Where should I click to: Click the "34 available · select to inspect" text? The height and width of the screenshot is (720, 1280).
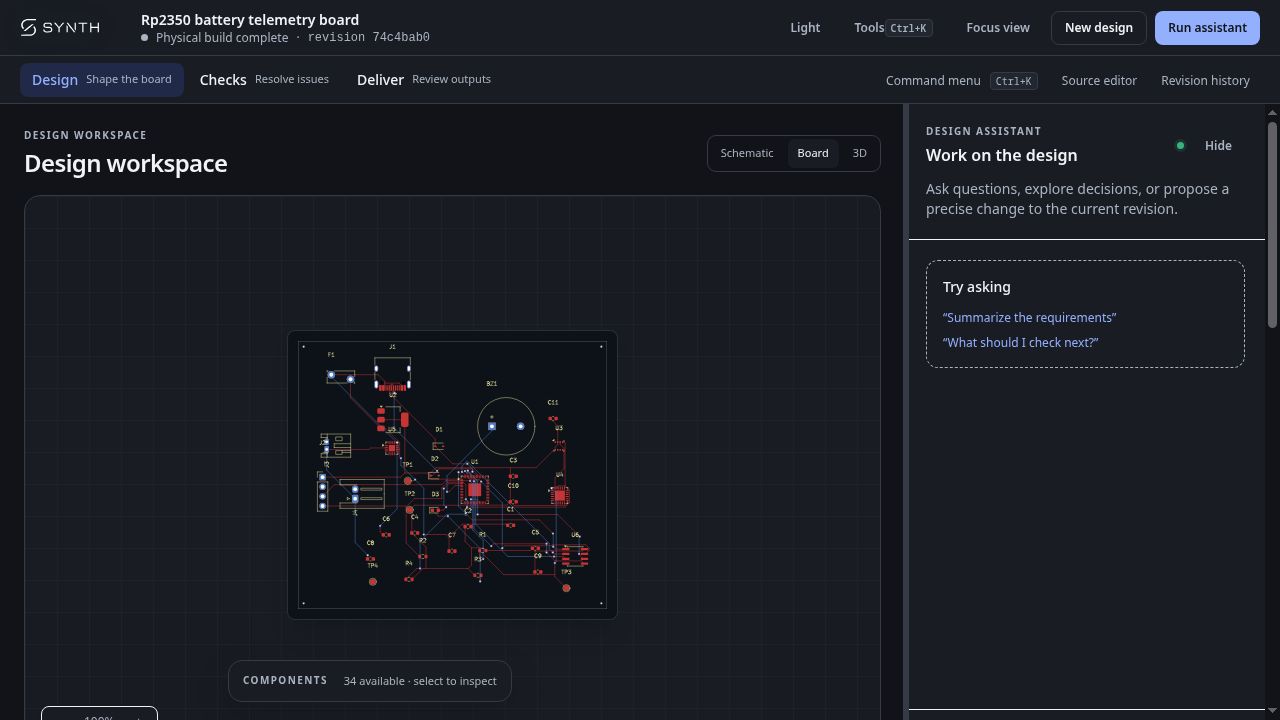[x=420, y=682]
